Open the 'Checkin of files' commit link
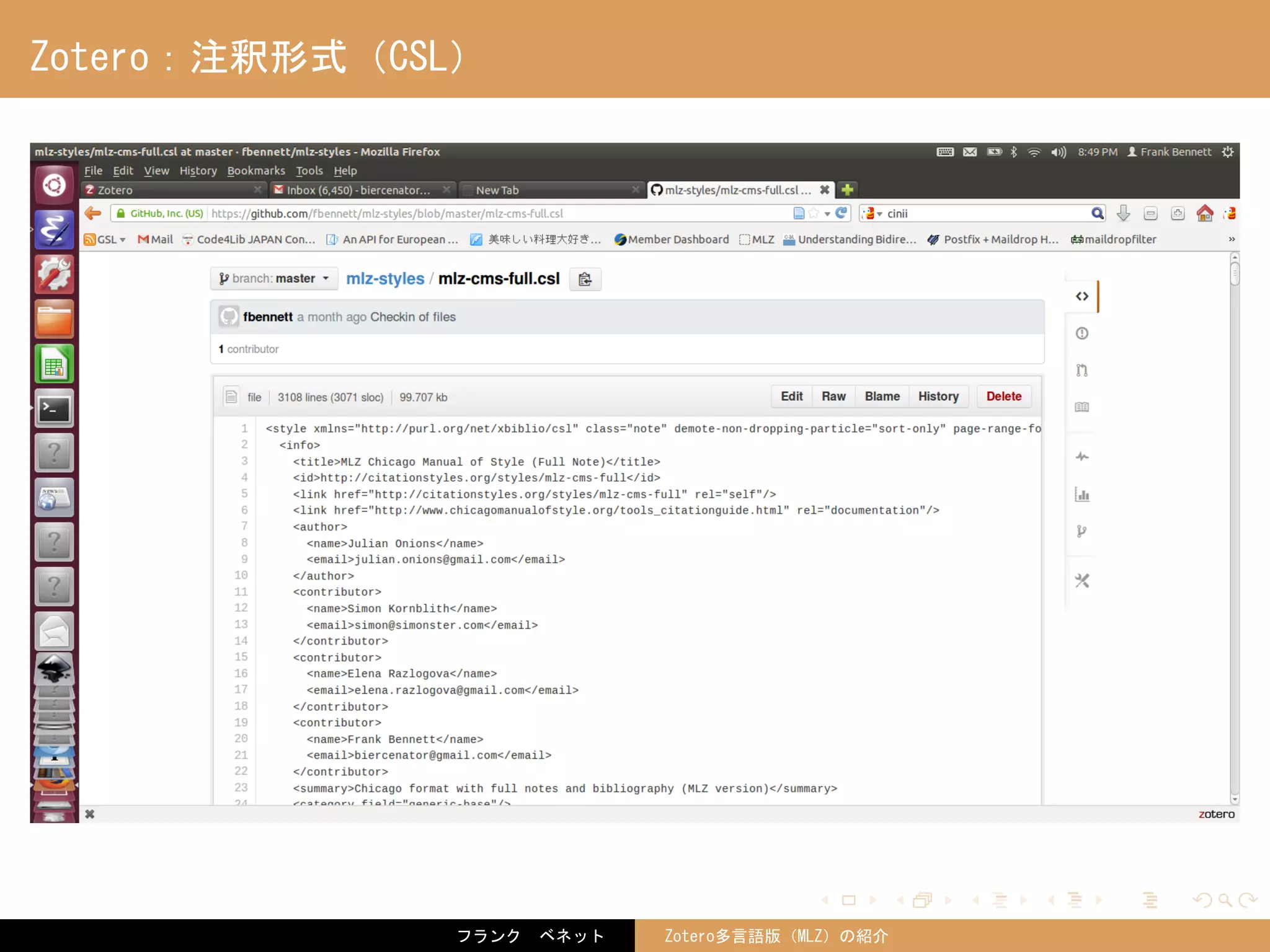 pyautogui.click(x=412, y=317)
